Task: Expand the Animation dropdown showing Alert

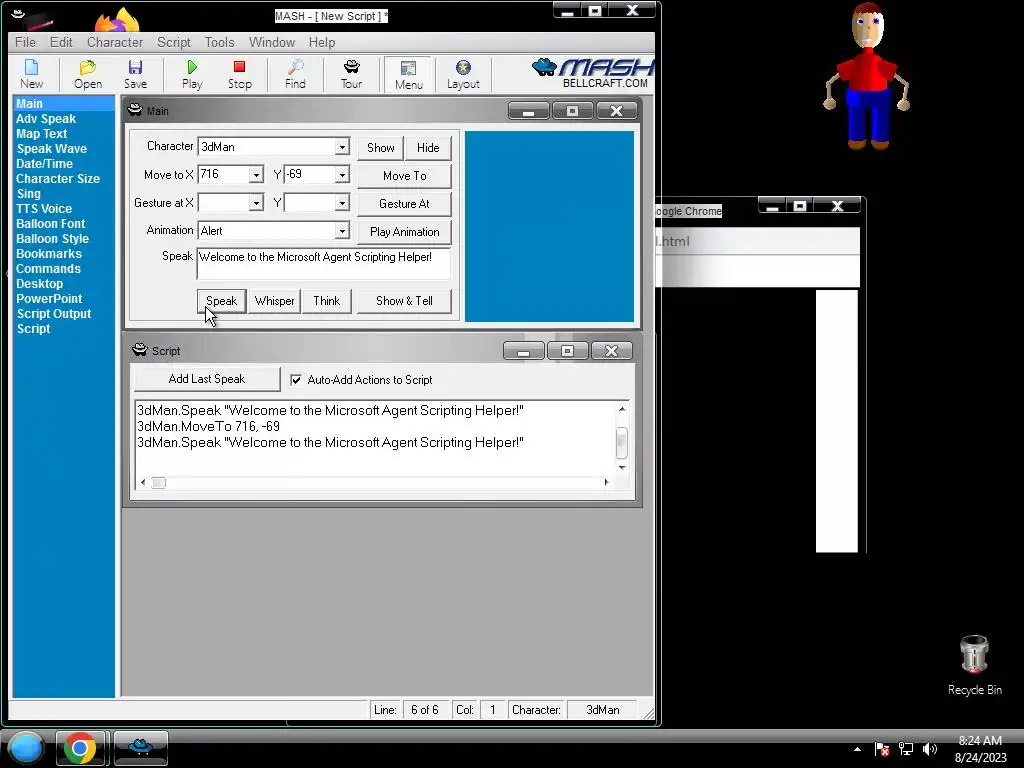Action: pos(342,231)
